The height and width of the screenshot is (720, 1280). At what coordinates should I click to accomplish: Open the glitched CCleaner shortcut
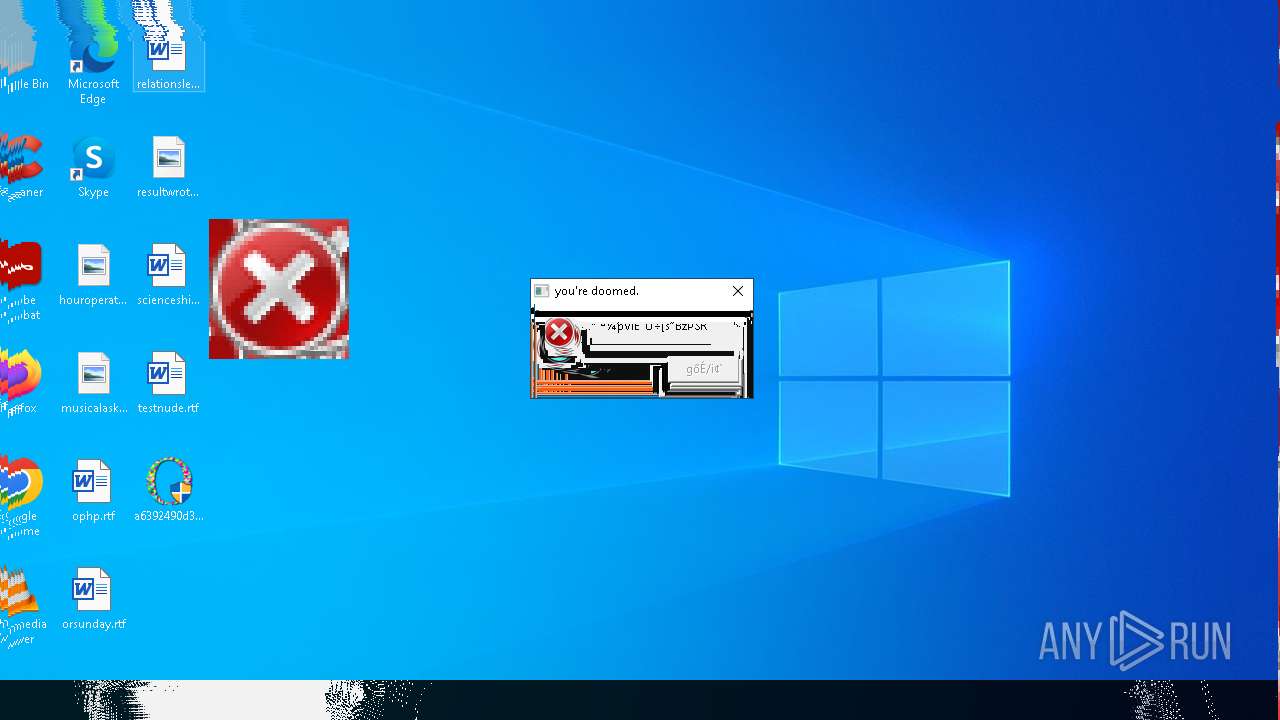pyautogui.click(x=22, y=166)
